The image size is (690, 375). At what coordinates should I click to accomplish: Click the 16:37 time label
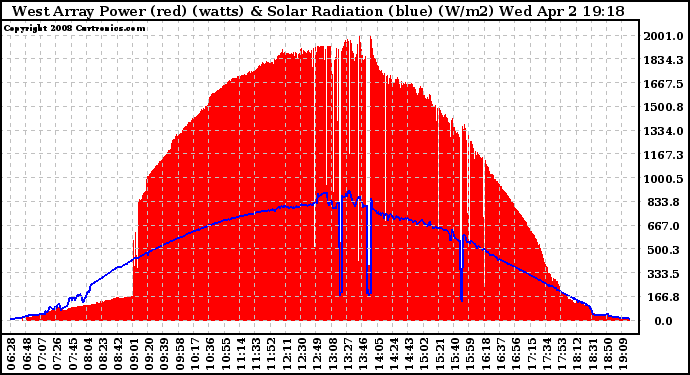[499, 354]
